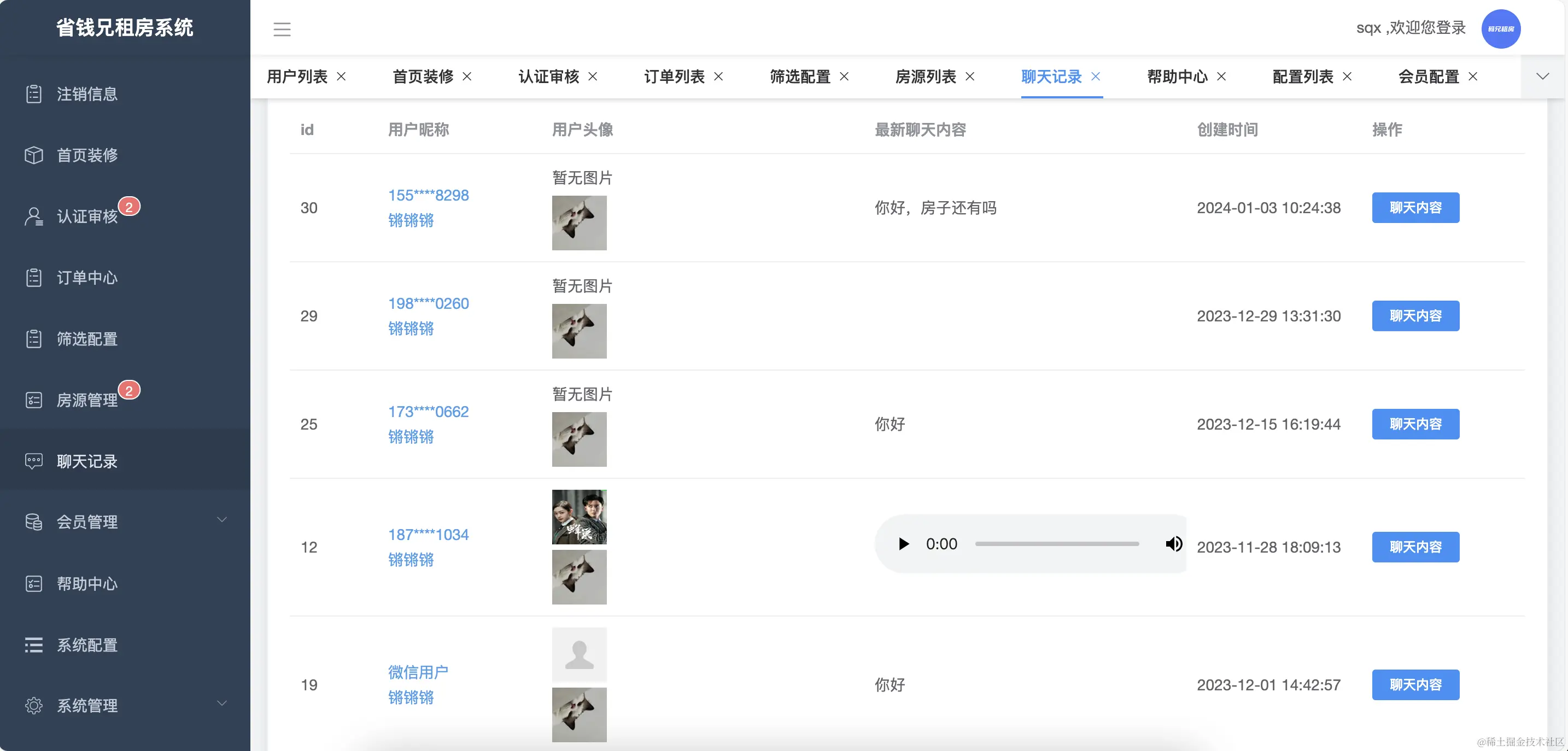Open the 首页装修 sidebar item
Screen dimensions: 1568x751
click(87, 155)
